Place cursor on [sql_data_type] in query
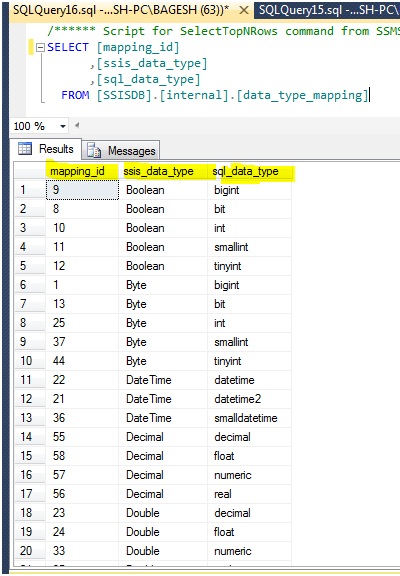 [149, 79]
